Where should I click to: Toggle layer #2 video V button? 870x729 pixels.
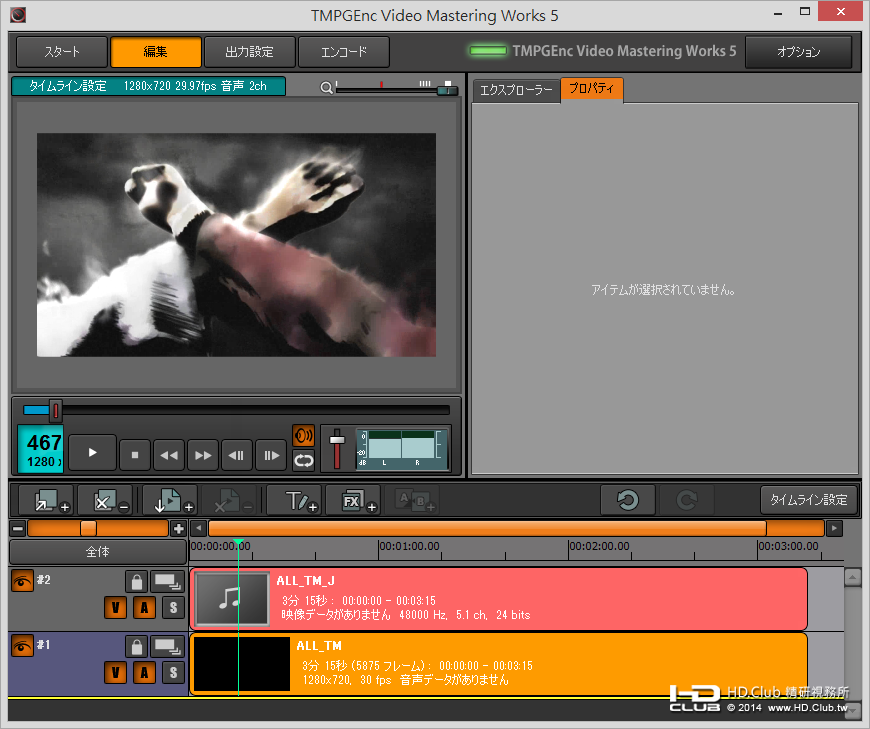click(115, 608)
